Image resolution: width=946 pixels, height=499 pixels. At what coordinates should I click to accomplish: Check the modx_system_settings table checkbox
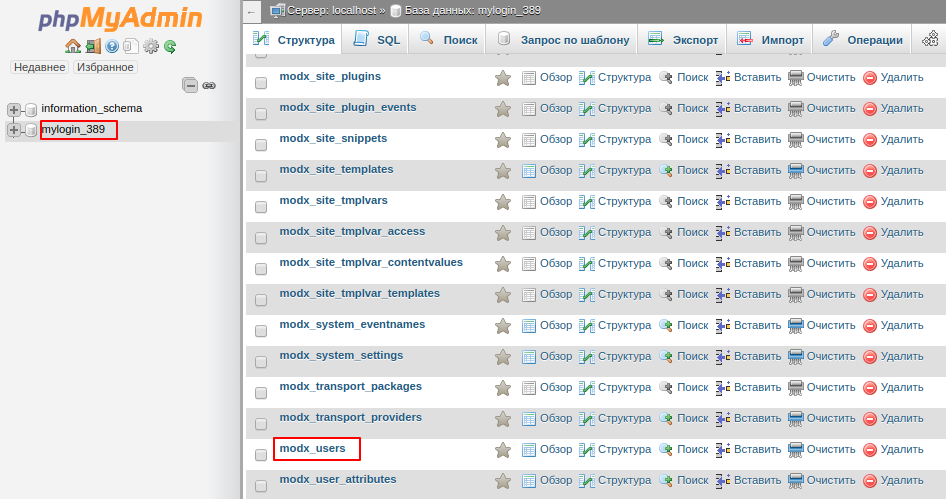click(261, 362)
